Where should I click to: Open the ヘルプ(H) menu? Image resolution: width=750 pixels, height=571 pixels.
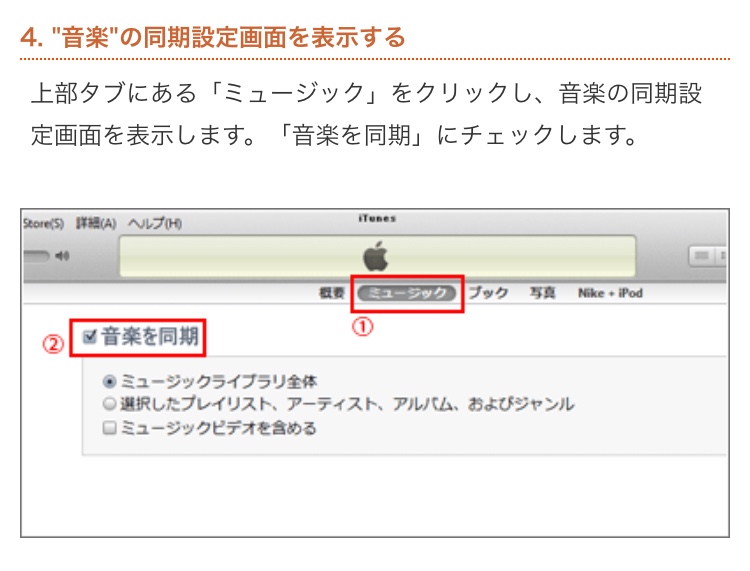pos(155,223)
